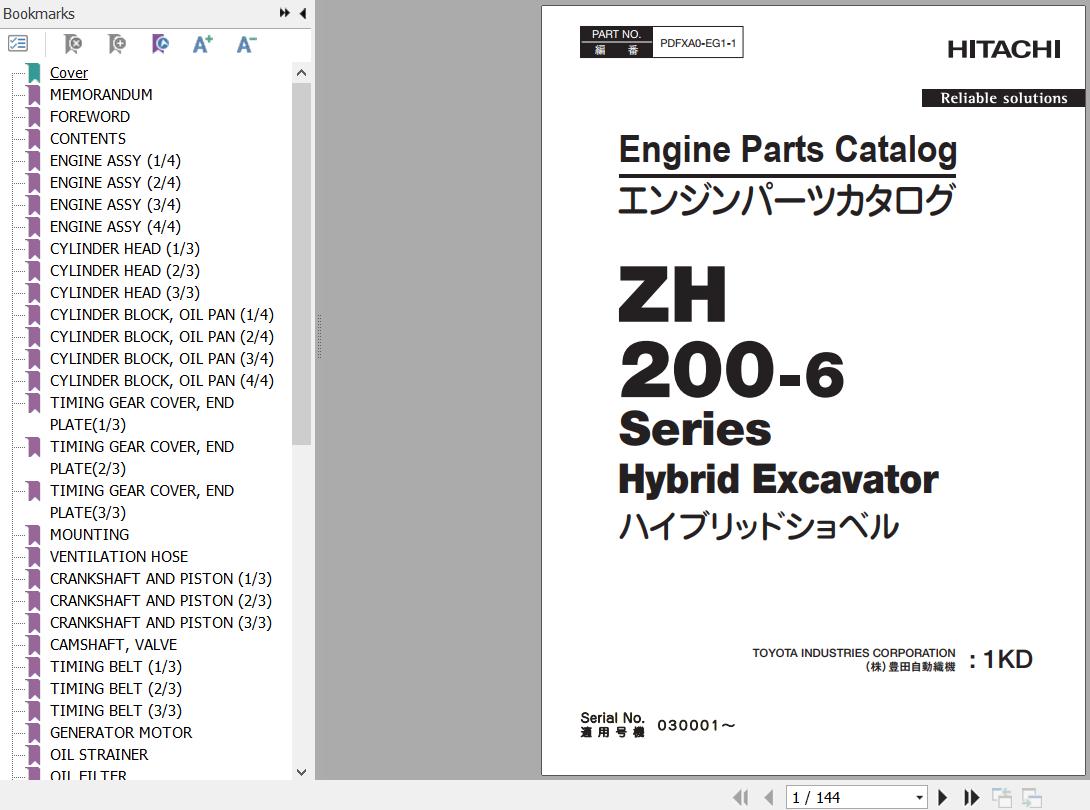The height and width of the screenshot is (810, 1090).
Task: Click the HITACHI logo on the page
Action: point(1004,49)
